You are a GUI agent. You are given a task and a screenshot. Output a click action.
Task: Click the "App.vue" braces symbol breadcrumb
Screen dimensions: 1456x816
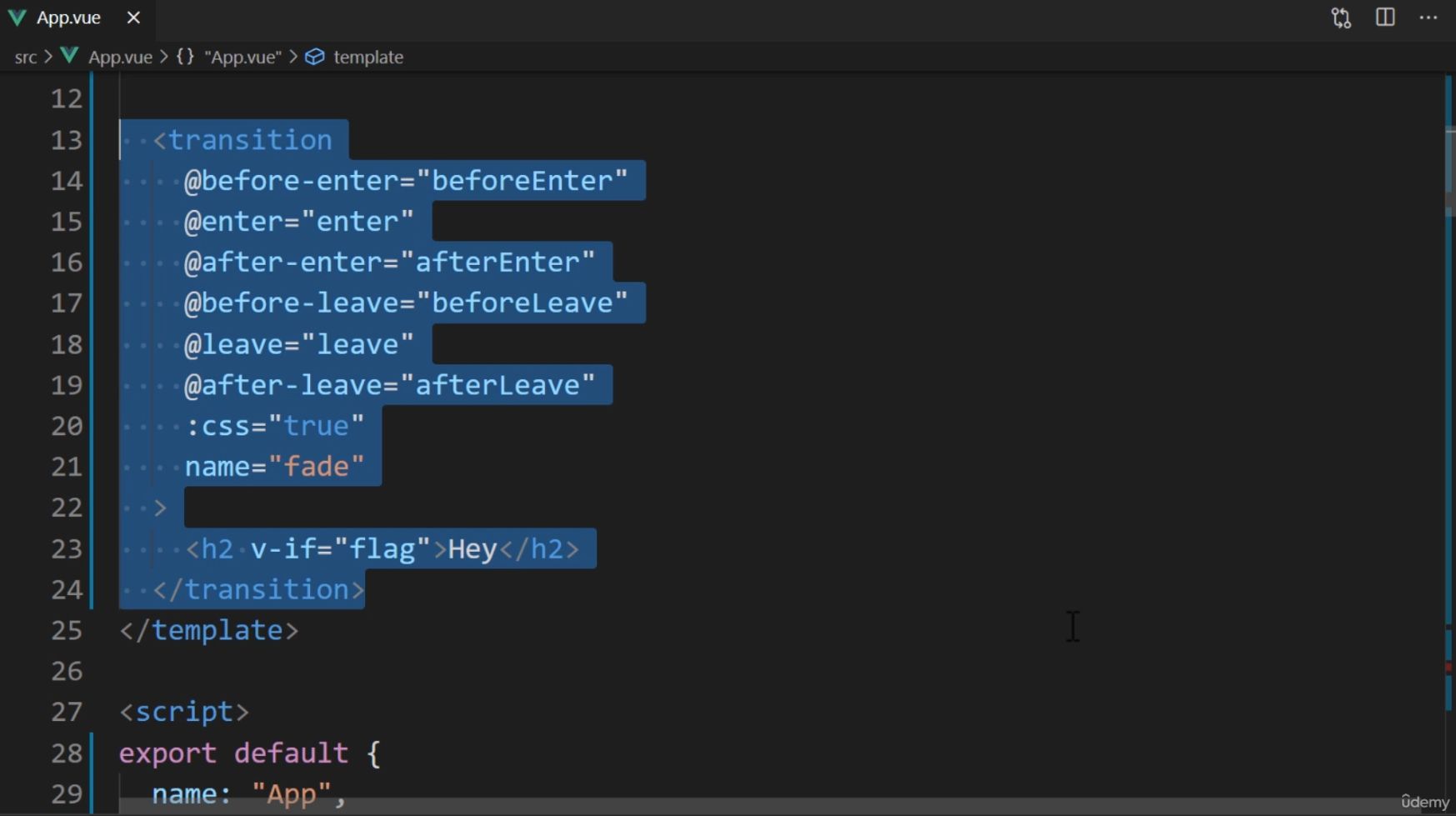click(243, 57)
